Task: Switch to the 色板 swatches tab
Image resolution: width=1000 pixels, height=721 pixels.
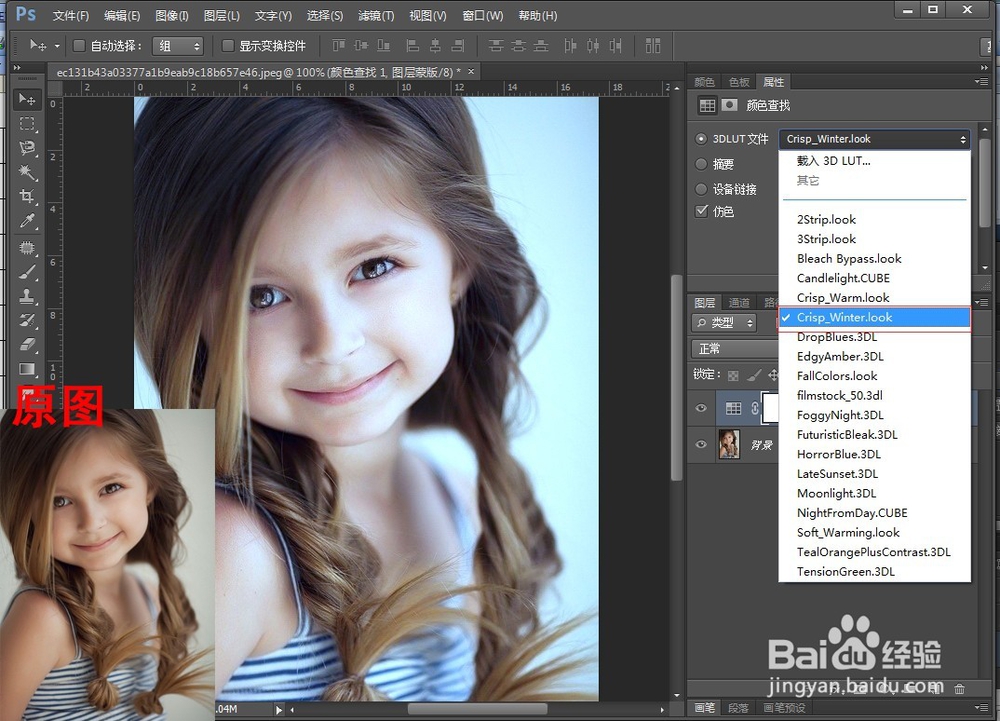Action: pyautogui.click(x=739, y=82)
